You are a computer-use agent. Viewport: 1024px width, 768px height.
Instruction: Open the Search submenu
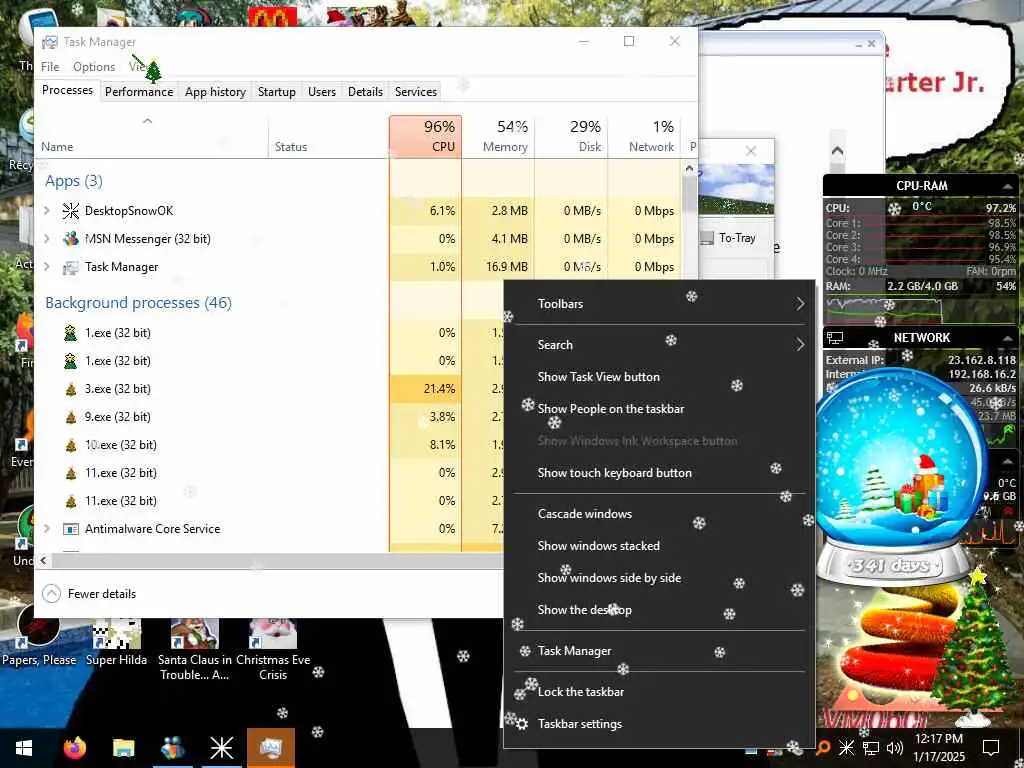660,345
